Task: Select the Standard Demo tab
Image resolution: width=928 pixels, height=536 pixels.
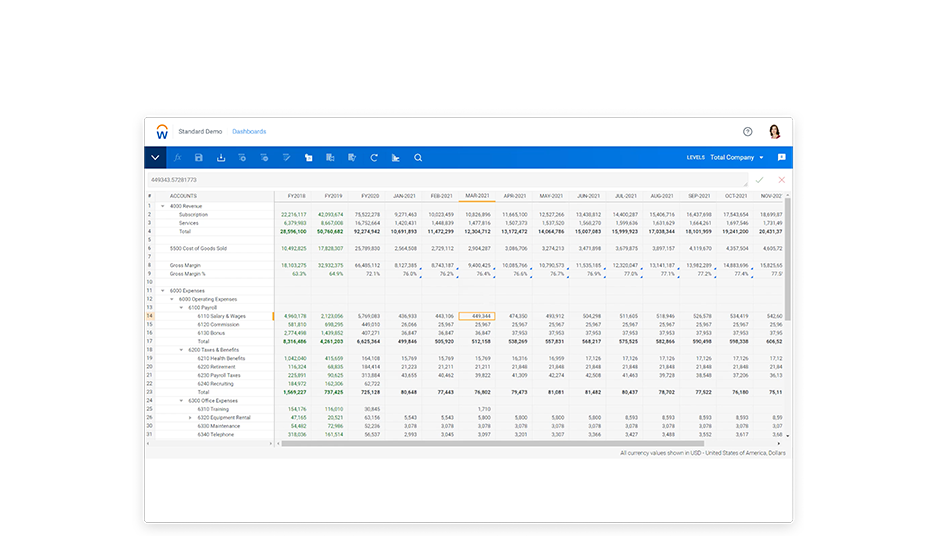Action: coord(199,132)
